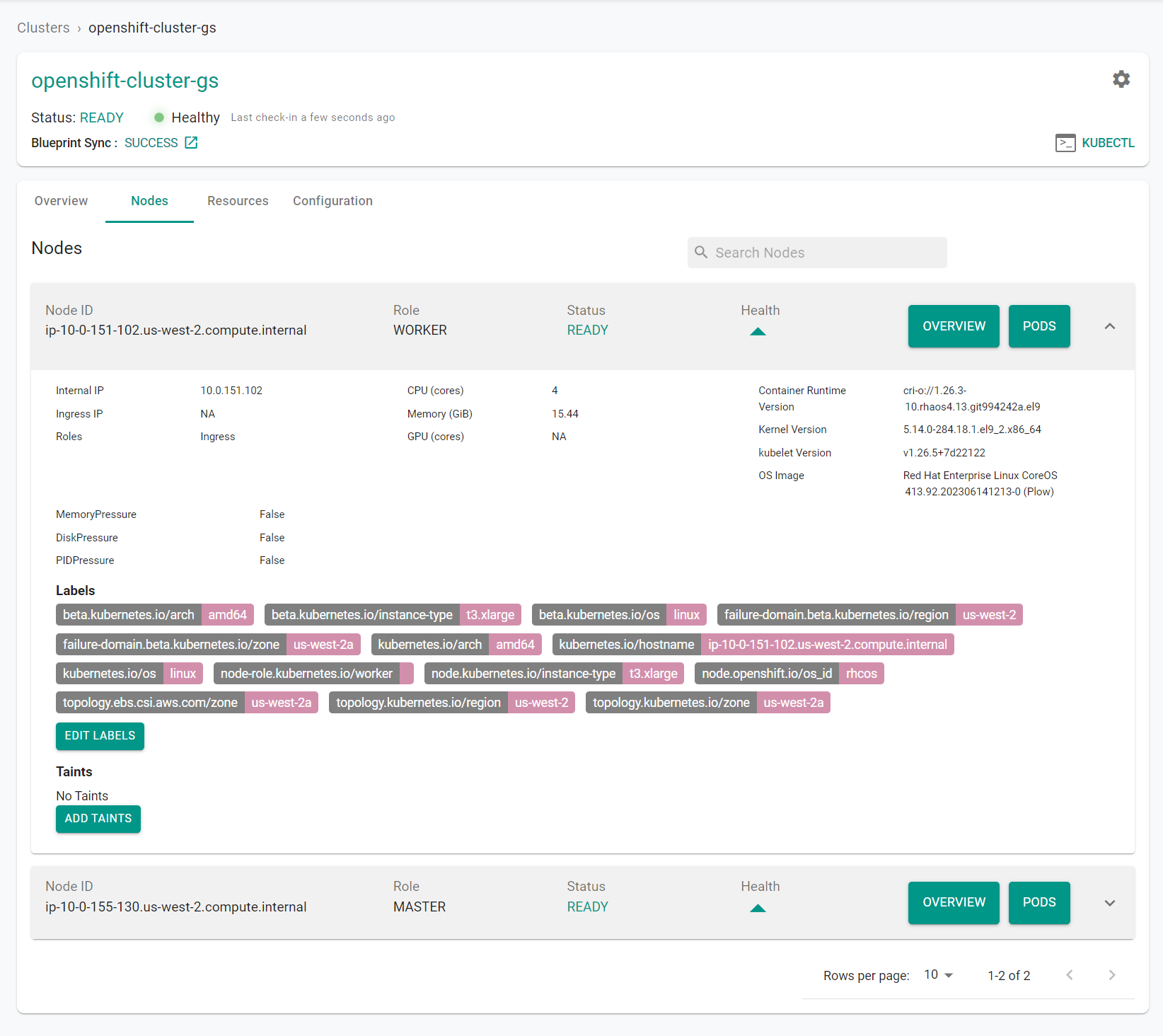Click node.openshift.io/os_id rhcos label
Viewport: 1163px width, 1036px height.
coord(789,674)
